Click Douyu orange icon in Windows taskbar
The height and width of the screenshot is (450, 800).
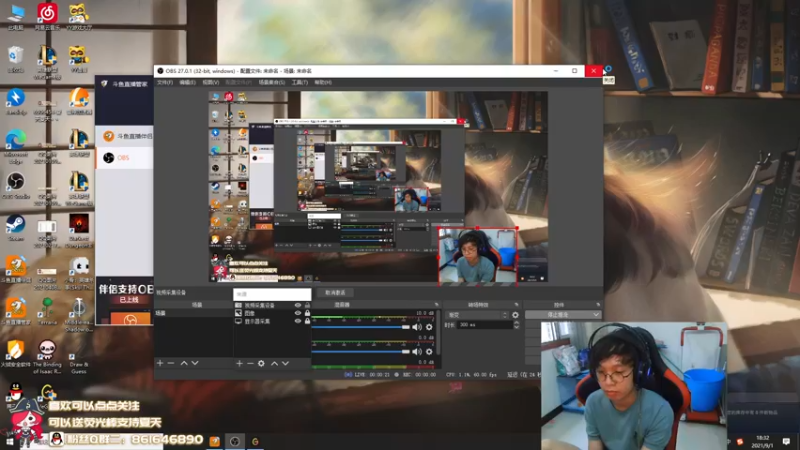coord(215,441)
